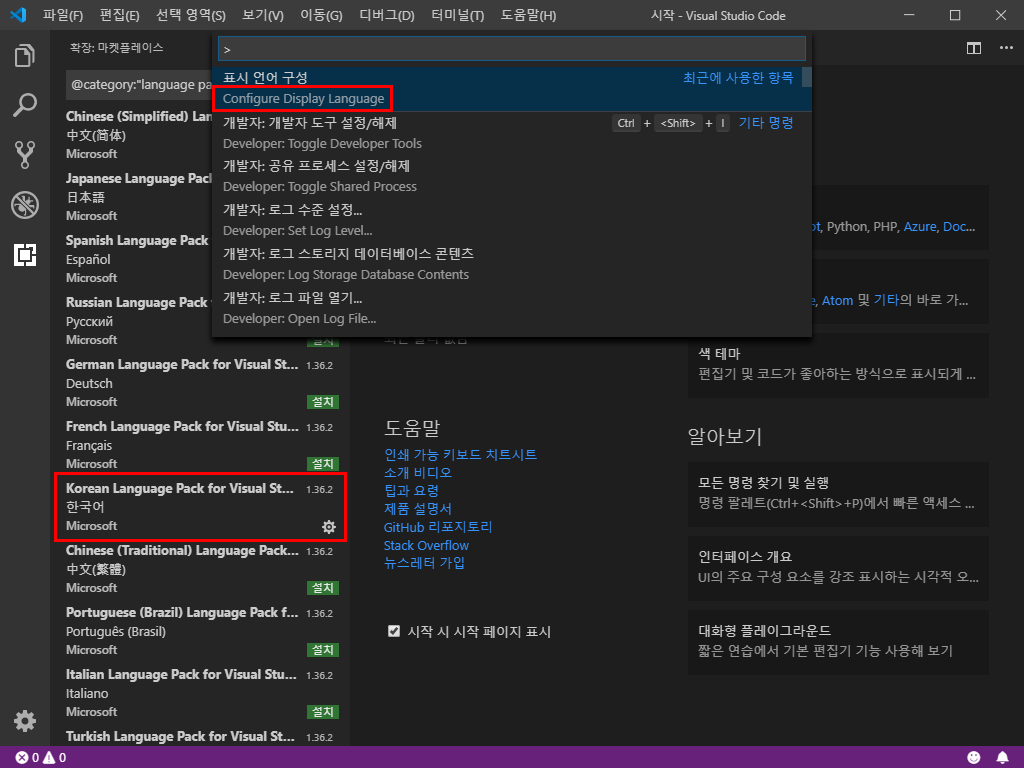1024x768 pixels.
Task: Click the Atom link in keymaps card
Action: point(837,300)
